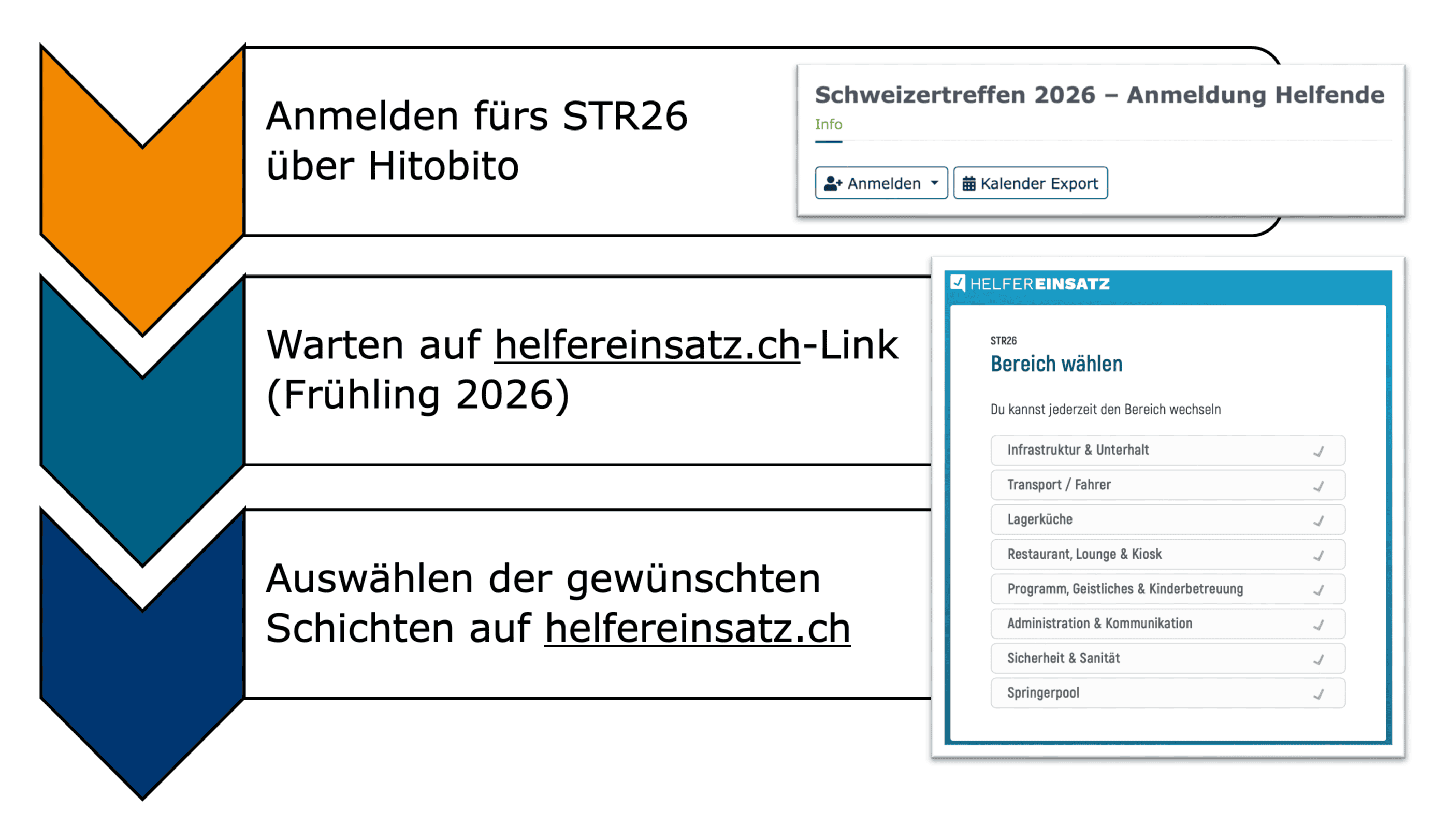Open the Anmelden dropdown menu
Image resolution: width=1449 pixels, height=840 pixels.
(881, 183)
